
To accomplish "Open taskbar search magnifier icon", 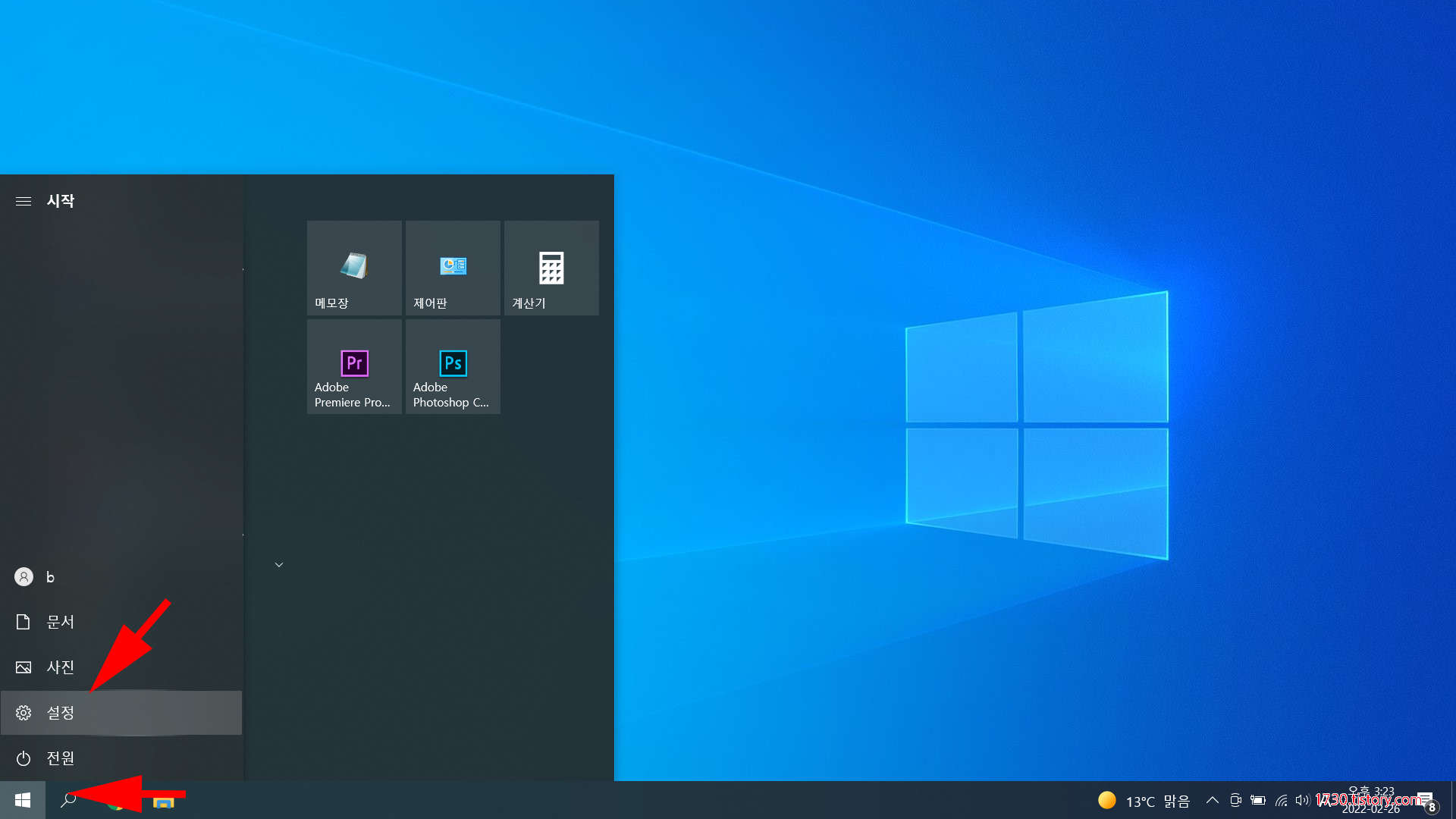I will click(x=68, y=800).
